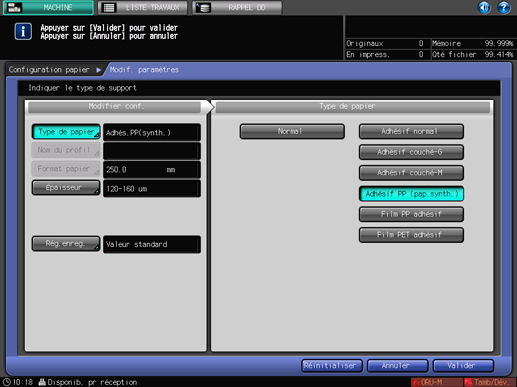Open the MACHINE tab
This screenshot has width=517, height=387.
coord(48,7)
